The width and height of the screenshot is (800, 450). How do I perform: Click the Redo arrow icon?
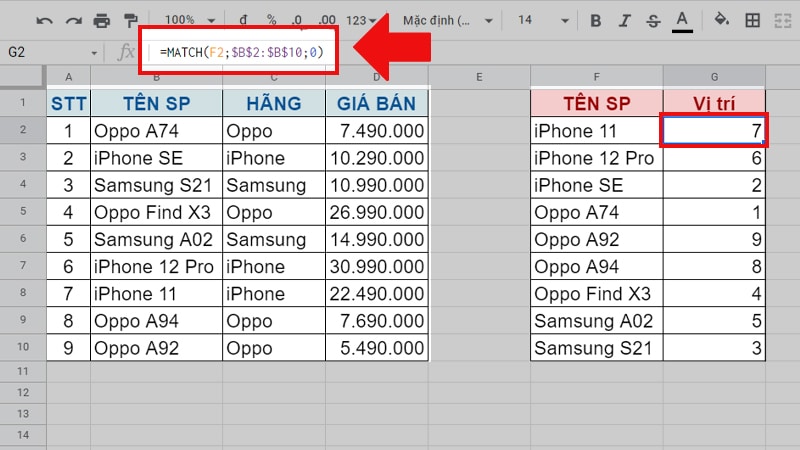click(73, 21)
